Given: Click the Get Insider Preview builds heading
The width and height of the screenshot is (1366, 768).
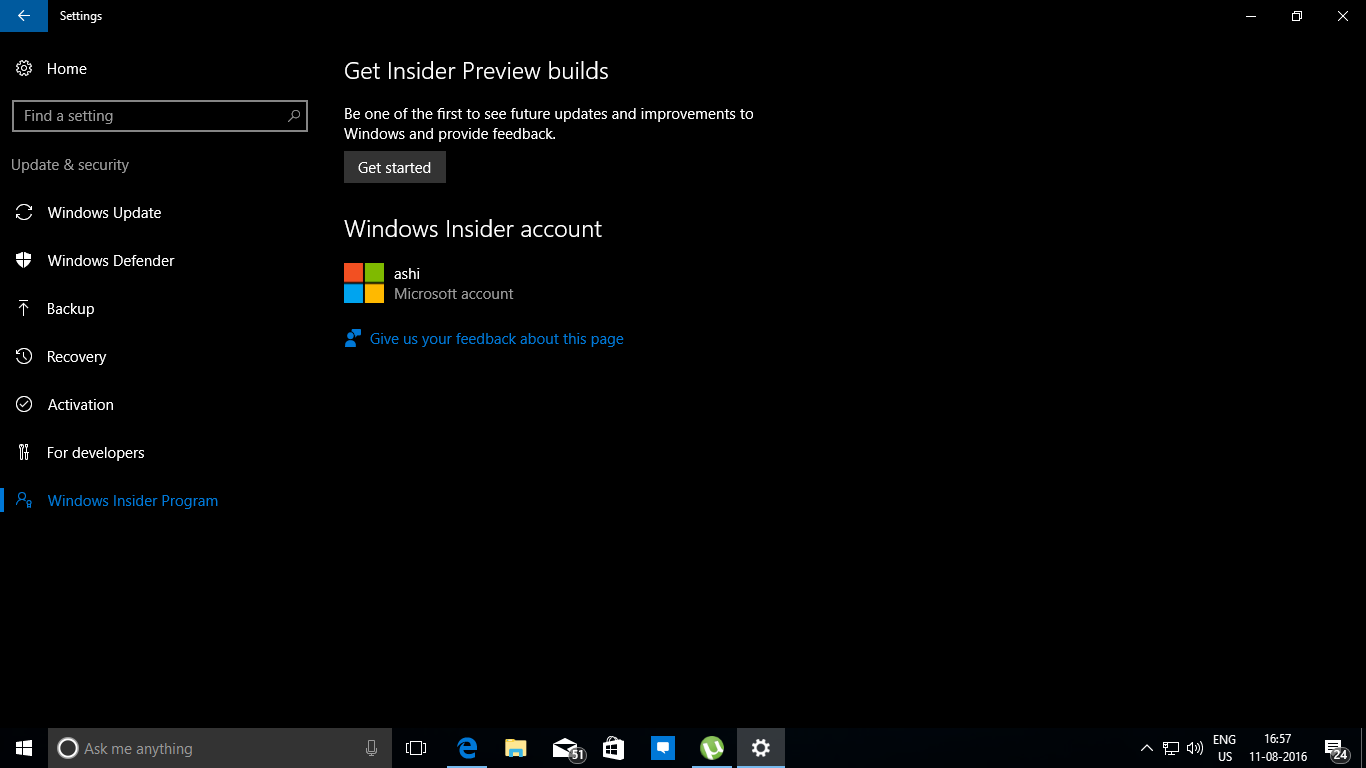Looking at the screenshot, I should pos(476,71).
